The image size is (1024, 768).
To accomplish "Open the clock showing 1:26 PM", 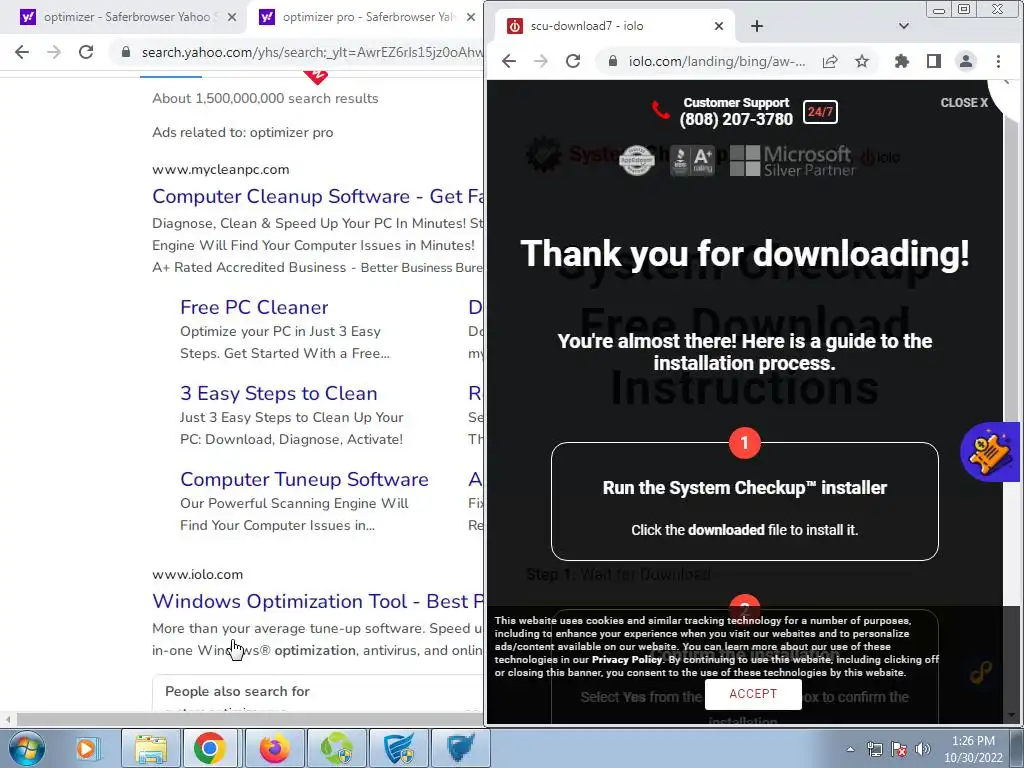I will (973, 749).
